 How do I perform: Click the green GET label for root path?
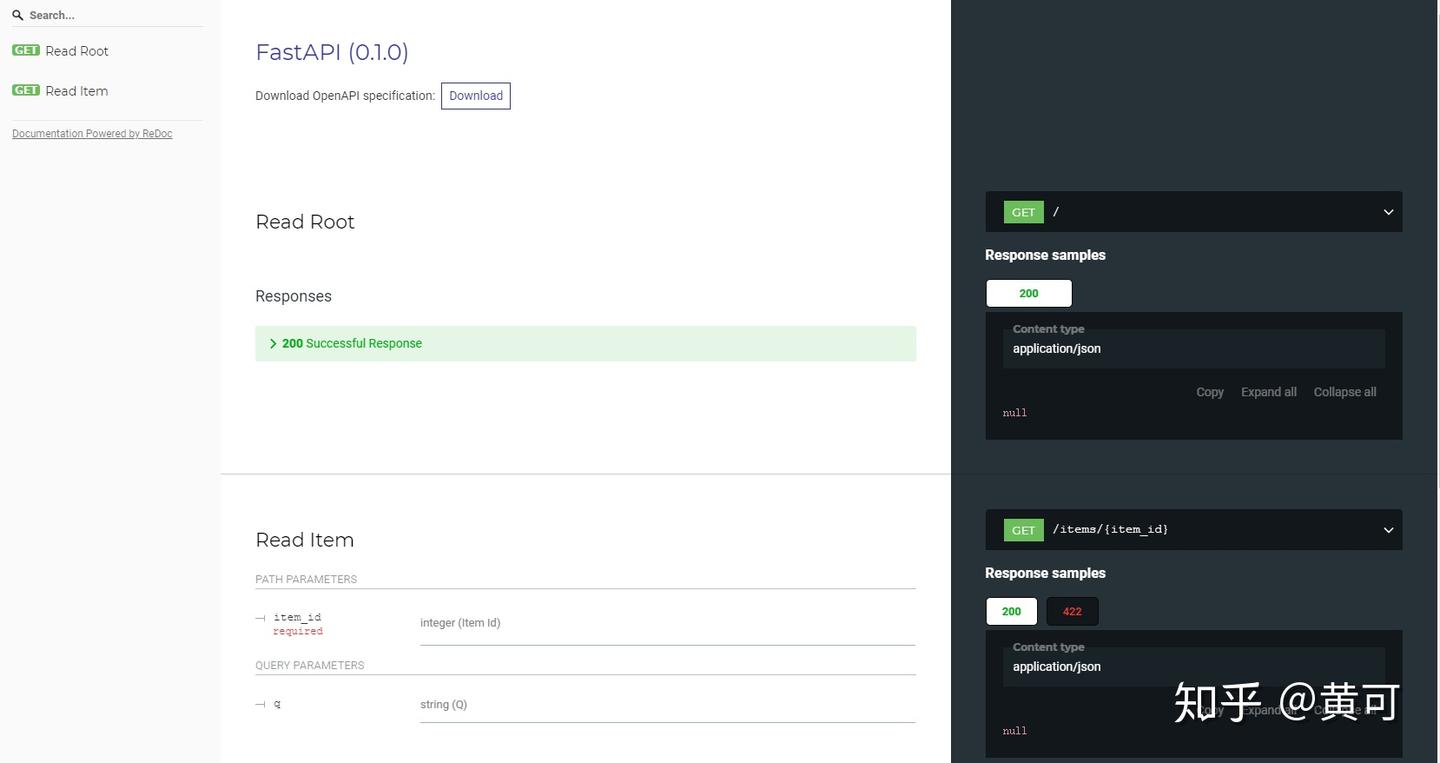tap(1023, 212)
